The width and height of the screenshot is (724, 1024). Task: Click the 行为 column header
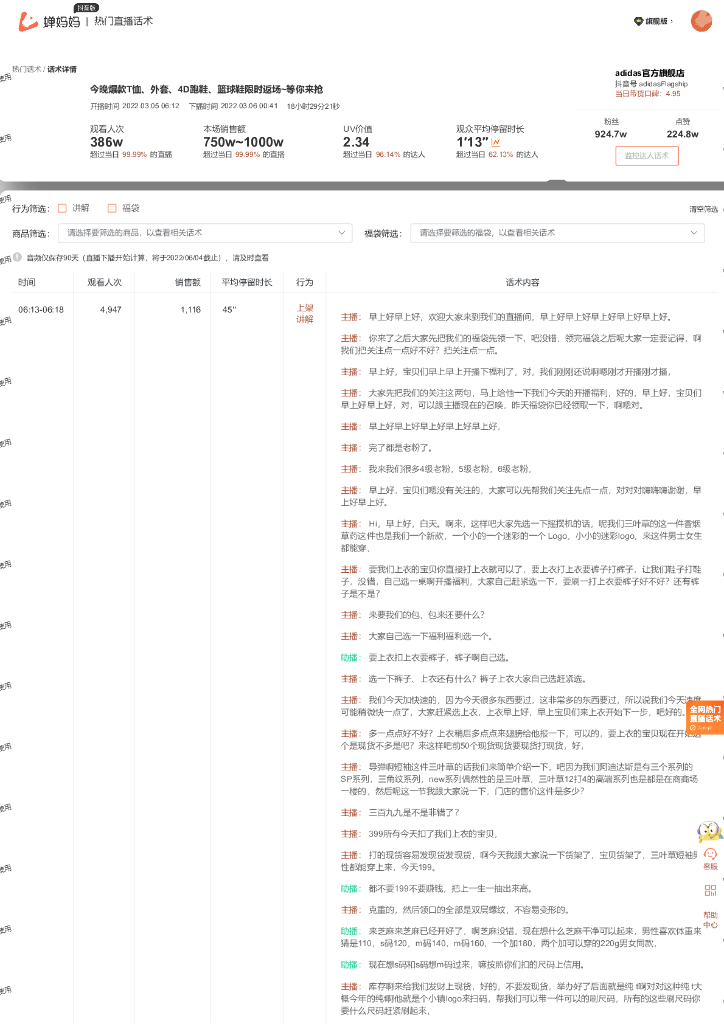(305, 282)
